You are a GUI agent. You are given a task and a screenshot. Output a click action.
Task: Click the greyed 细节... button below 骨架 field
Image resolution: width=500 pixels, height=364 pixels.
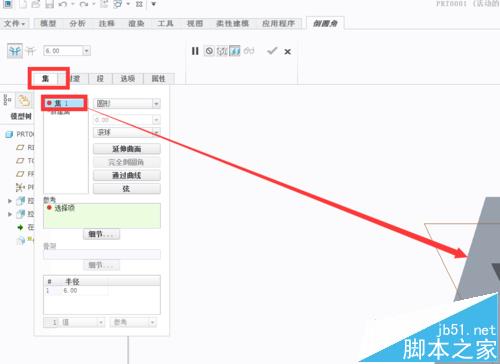click(101, 265)
